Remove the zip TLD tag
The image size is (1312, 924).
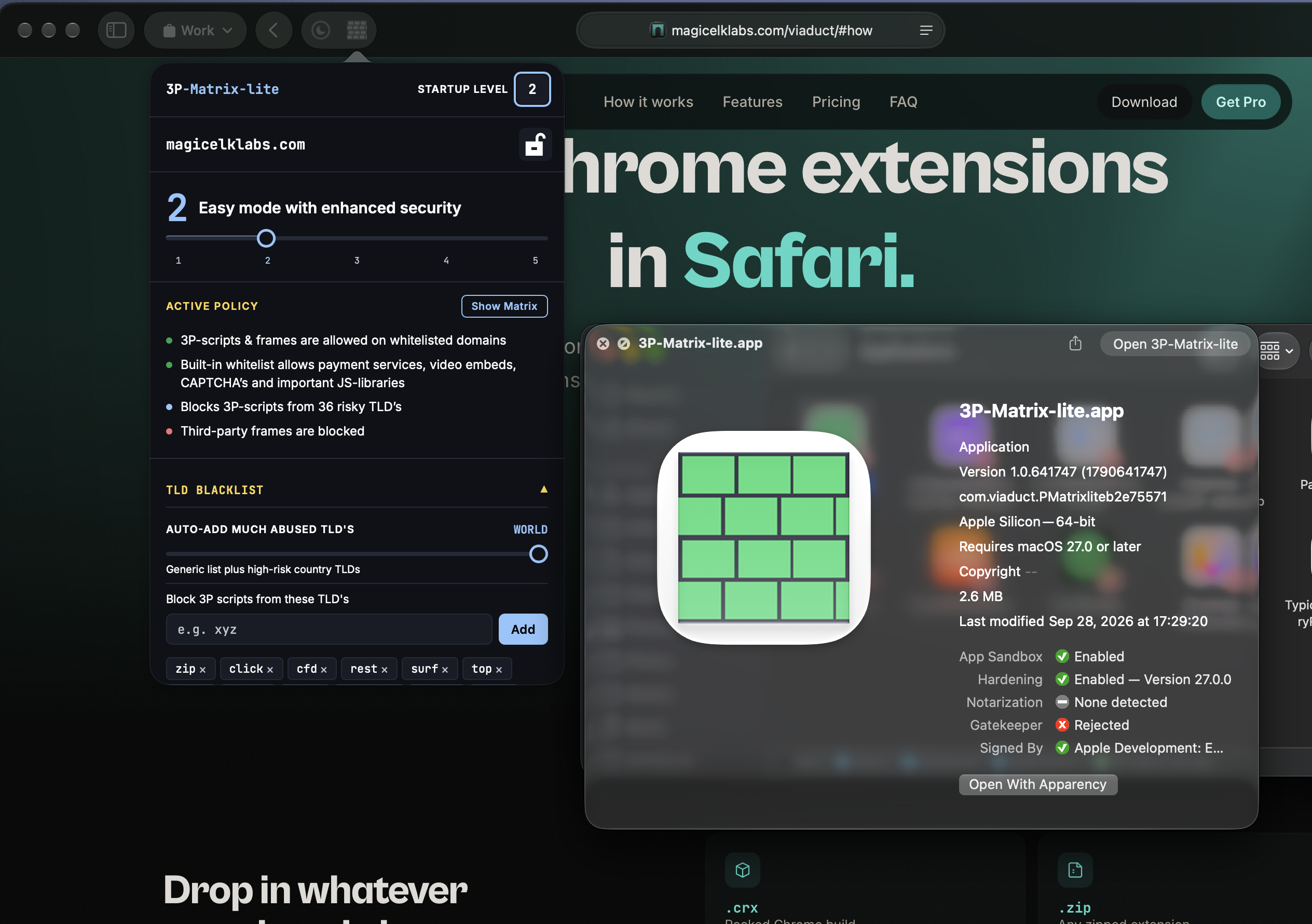202,670
